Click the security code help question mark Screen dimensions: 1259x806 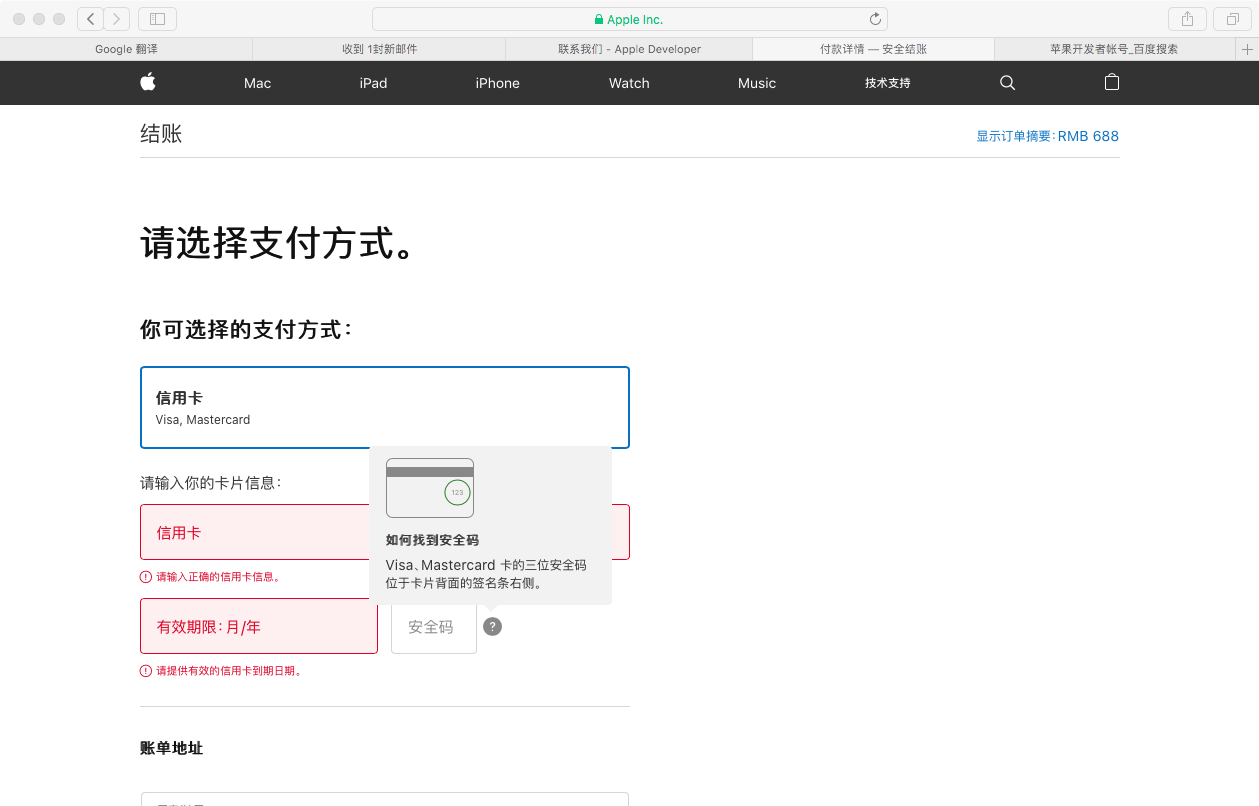(x=492, y=626)
